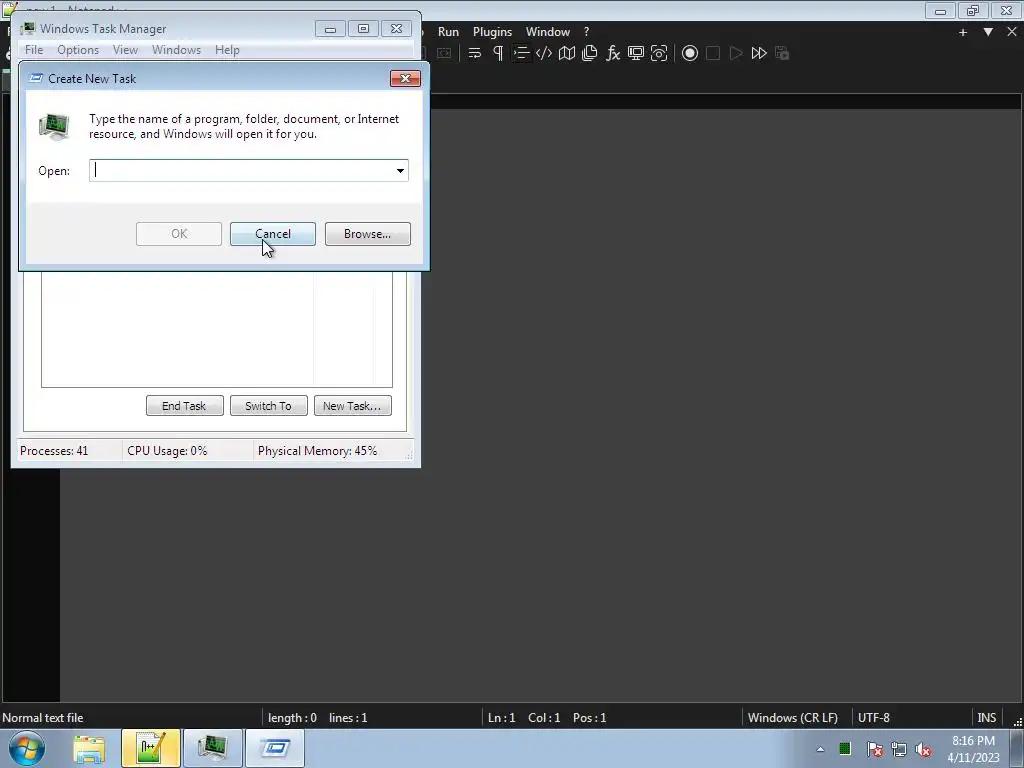This screenshot has height=768, width=1024.
Task: Open the muted volume tray icon
Action: point(923,749)
